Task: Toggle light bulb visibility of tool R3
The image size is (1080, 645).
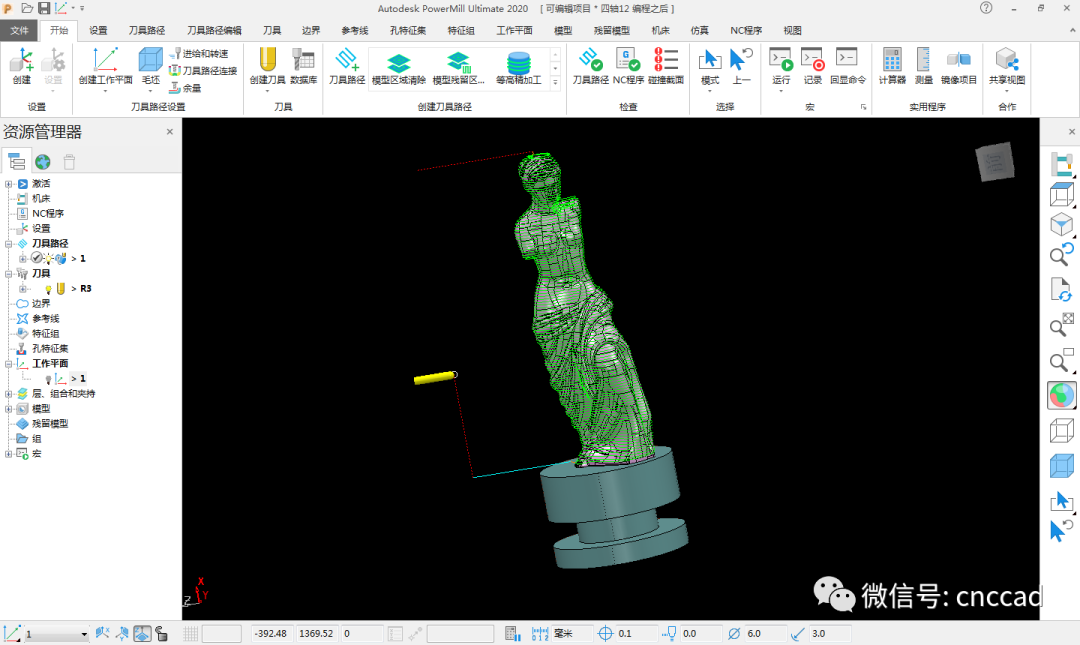Action: pos(48,289)
